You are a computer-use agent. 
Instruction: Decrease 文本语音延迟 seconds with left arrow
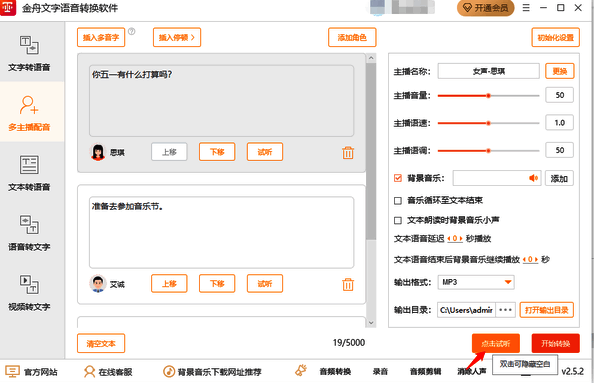point(449,239)
